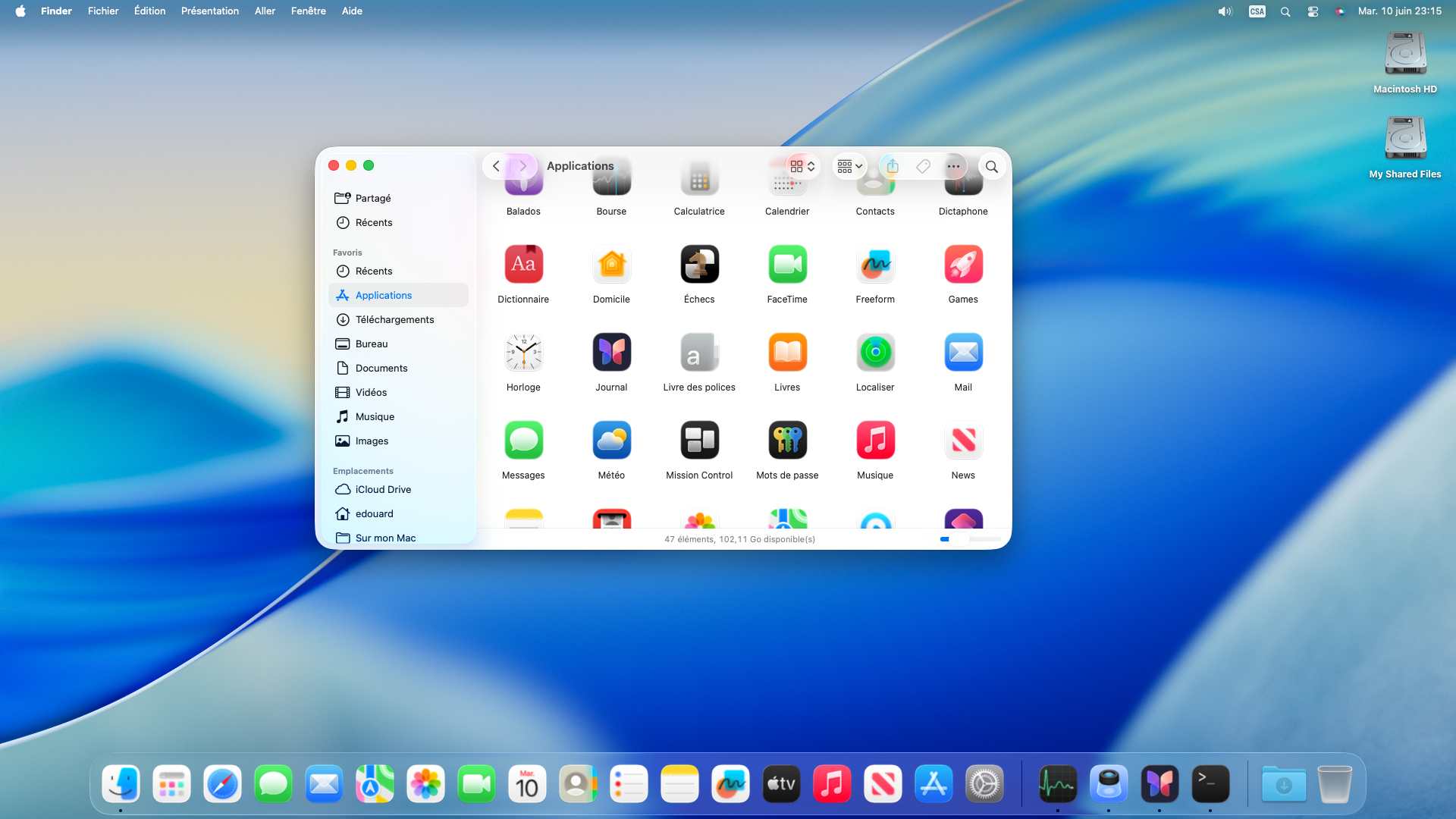Adjust the icon size slider

(x=960, y=539)
